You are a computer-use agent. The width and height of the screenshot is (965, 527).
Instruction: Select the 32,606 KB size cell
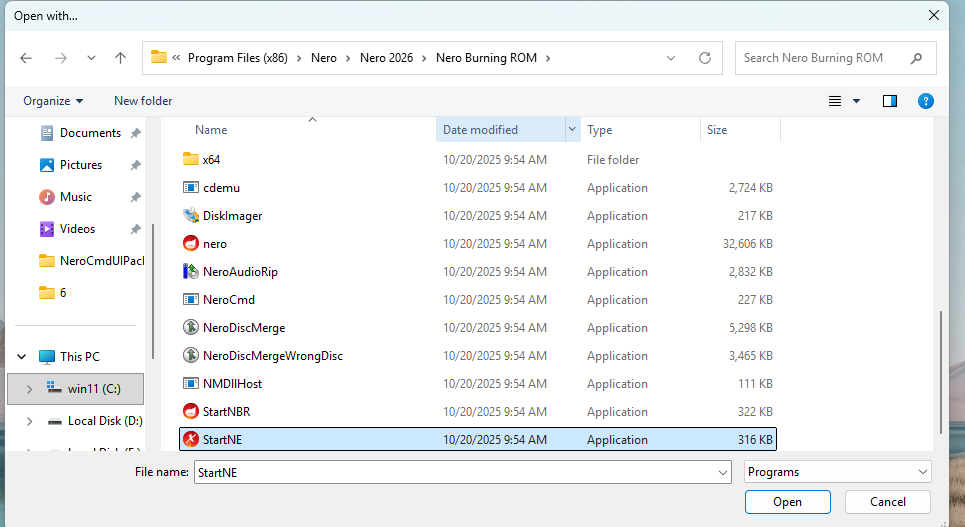748,244
